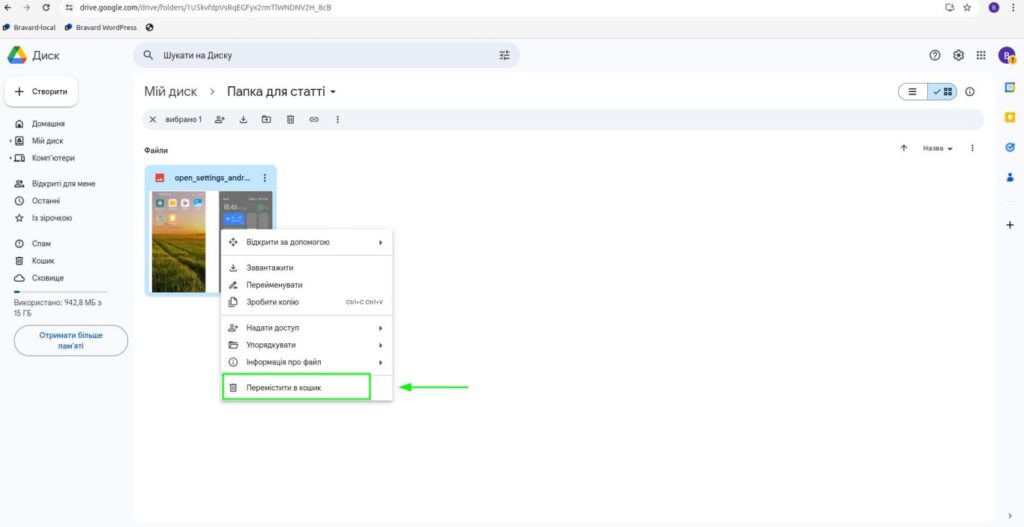The width and height of the screenshot is (1024, 527).
Task: Switch to list layout view
Action: pos(912,92)
